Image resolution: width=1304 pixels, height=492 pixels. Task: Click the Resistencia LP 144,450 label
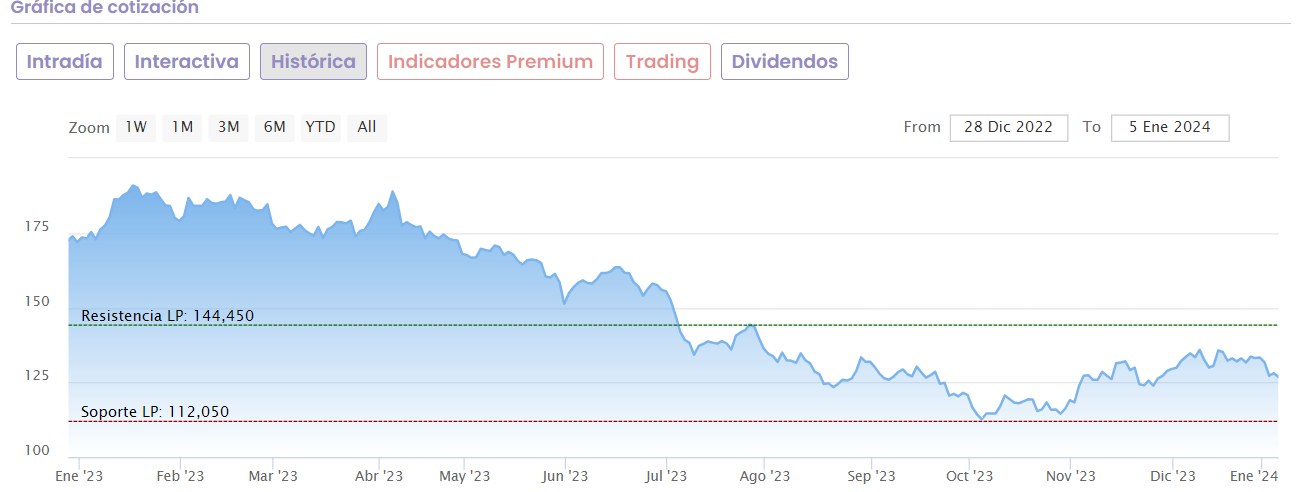168,316
